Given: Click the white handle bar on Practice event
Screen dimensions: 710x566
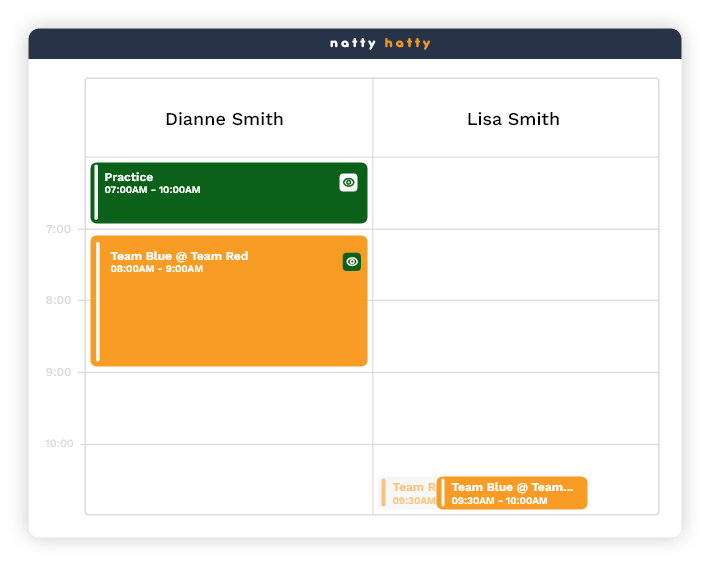Looking at the screenshot, I should click(96, 192).
